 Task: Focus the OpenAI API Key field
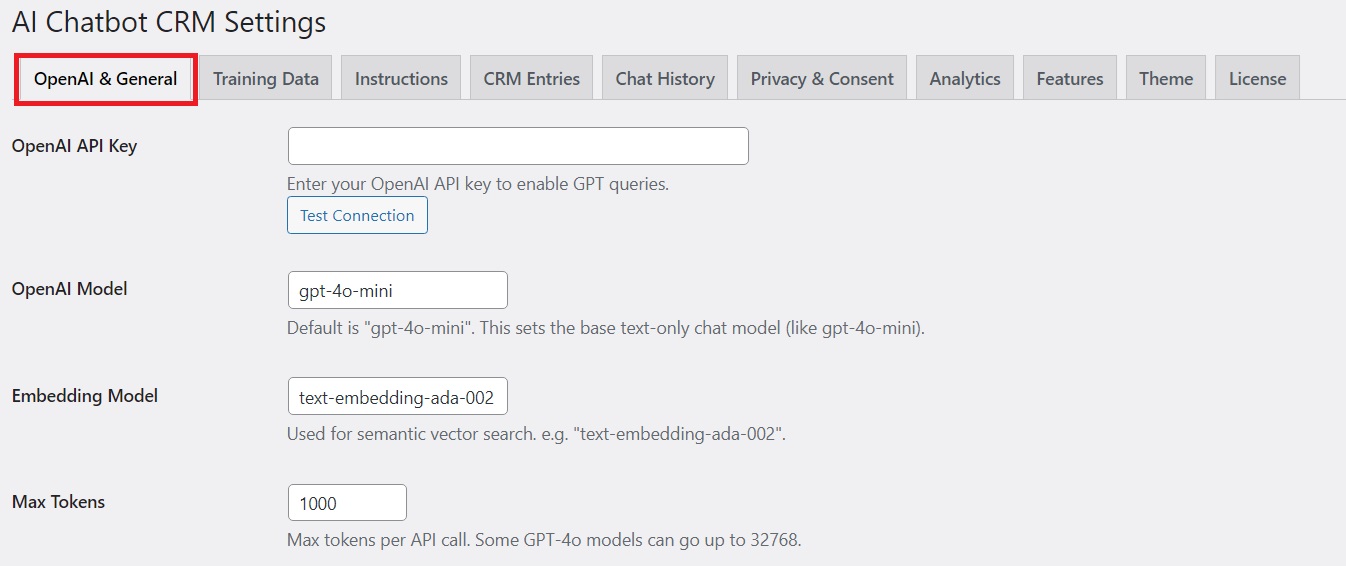518,146
